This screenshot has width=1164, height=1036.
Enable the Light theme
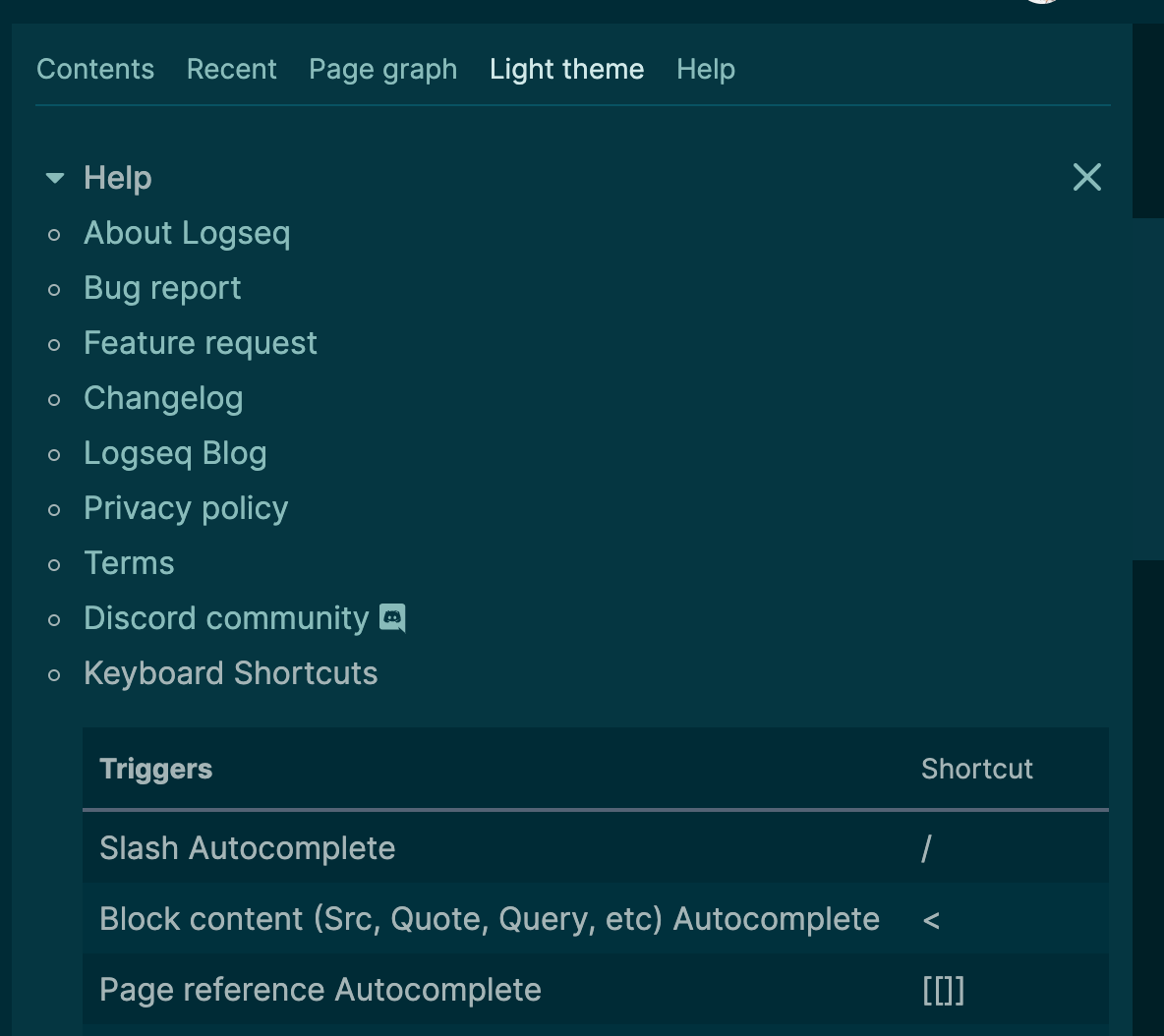tap(566, 69)
